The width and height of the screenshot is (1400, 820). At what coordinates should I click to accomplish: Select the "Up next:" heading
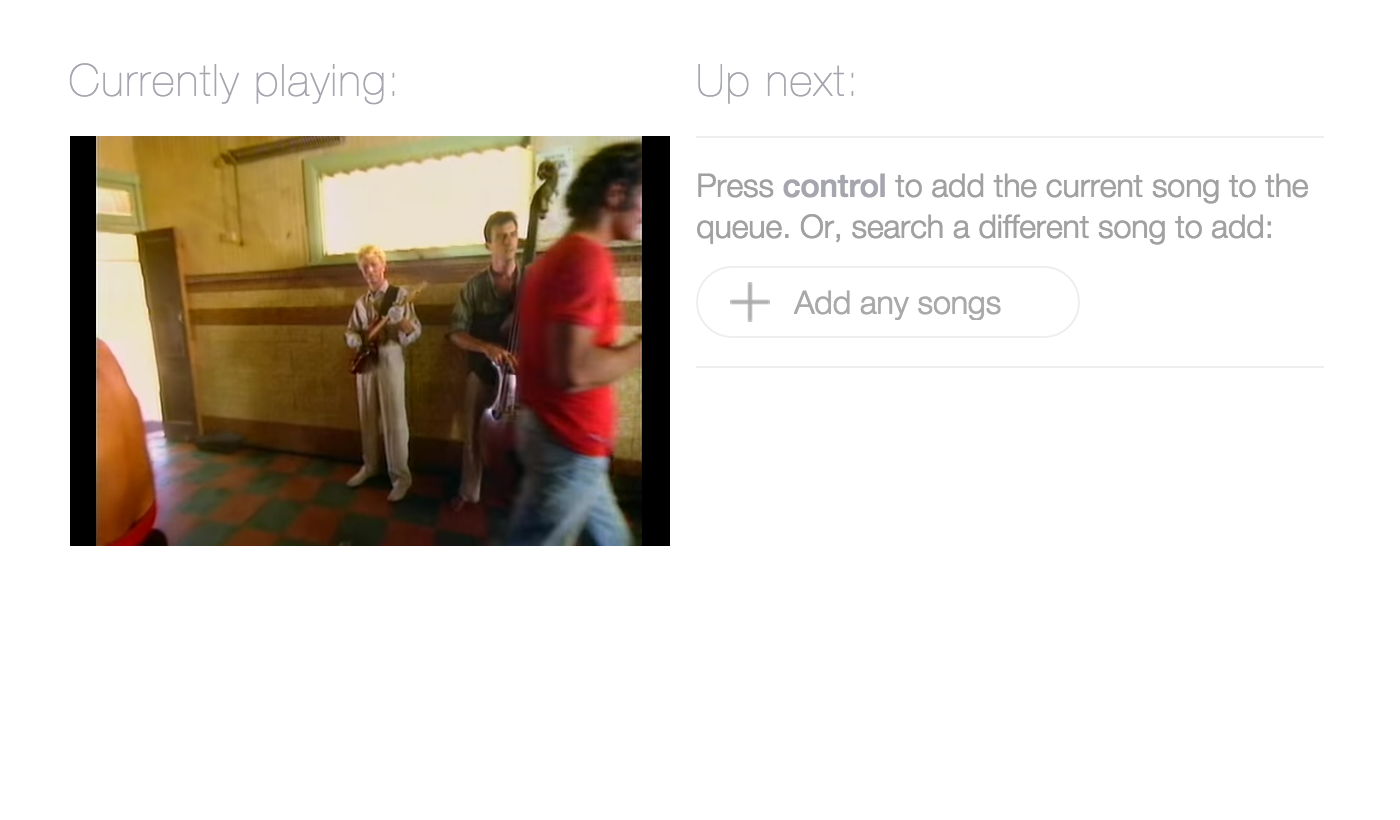776,81
